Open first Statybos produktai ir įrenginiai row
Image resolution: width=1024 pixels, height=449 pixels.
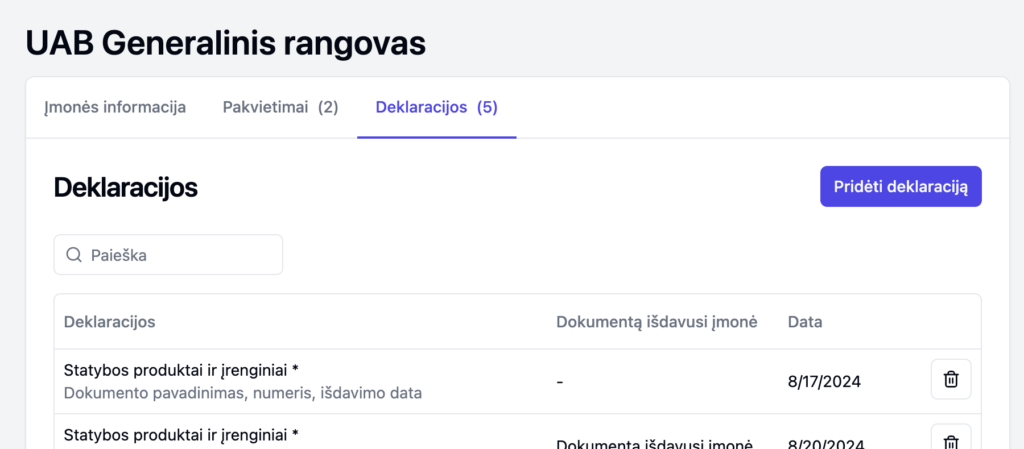click(517, 381)
